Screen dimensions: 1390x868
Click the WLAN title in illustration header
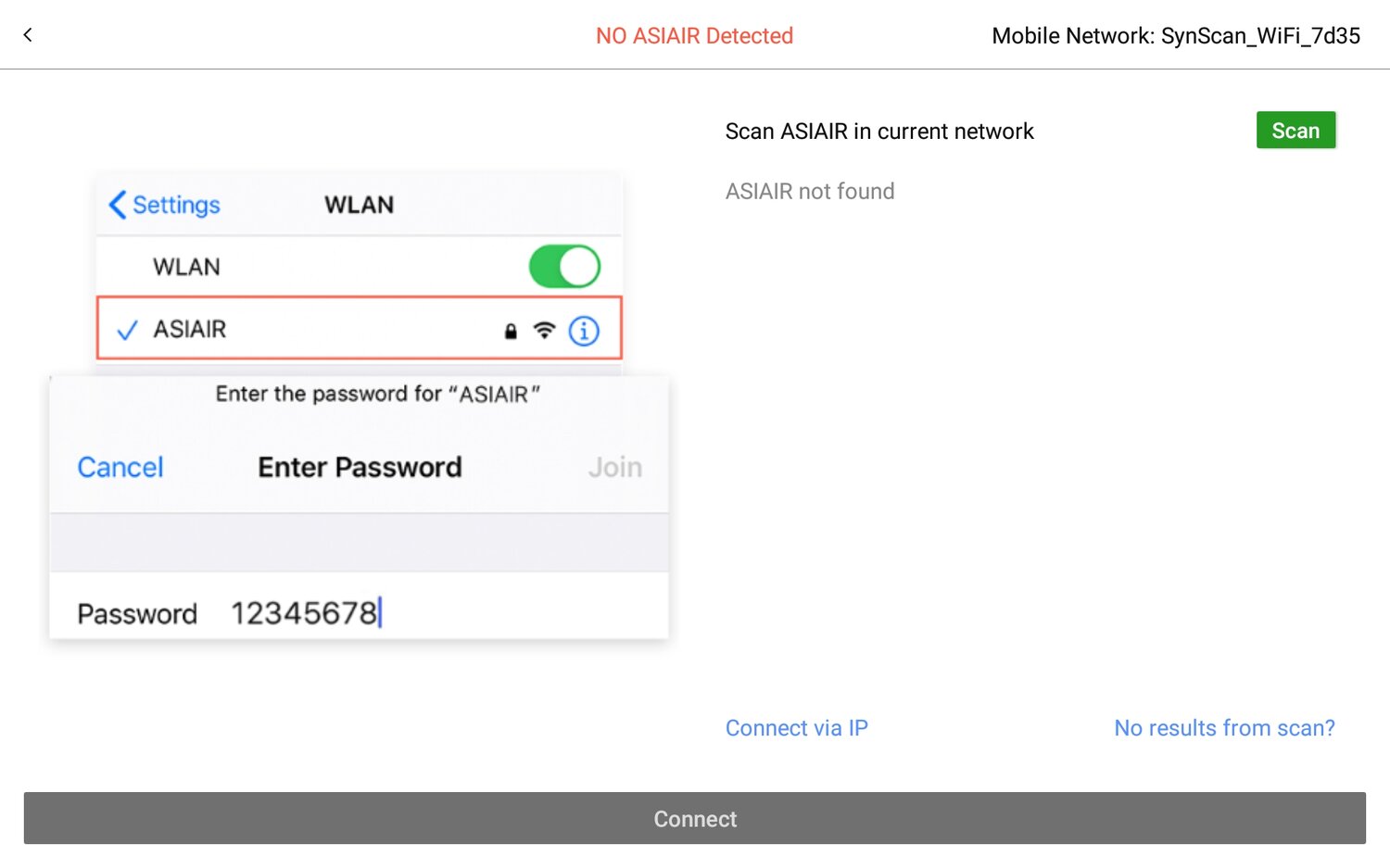tap(359, 205)
